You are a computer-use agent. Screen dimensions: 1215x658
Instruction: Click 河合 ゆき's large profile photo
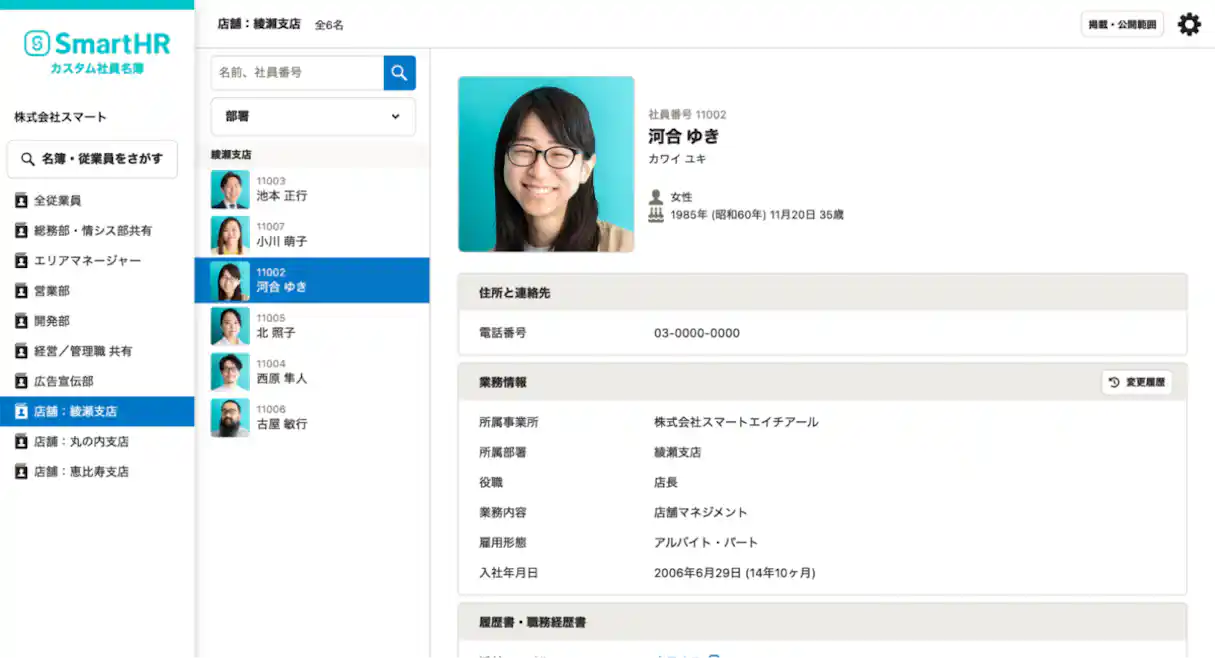546,163
